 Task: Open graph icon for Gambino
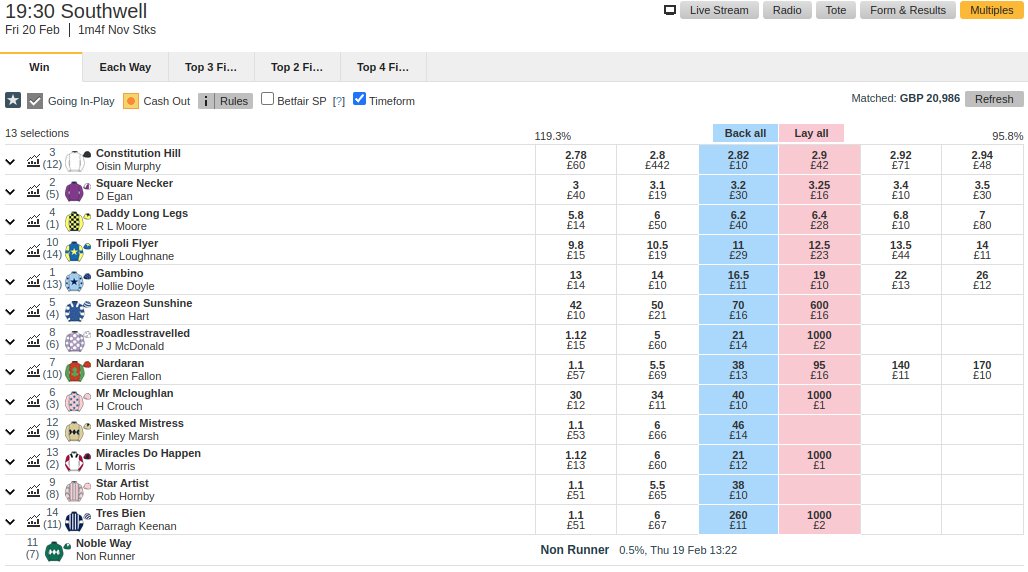pyautogui.click(x=33, y=281)
